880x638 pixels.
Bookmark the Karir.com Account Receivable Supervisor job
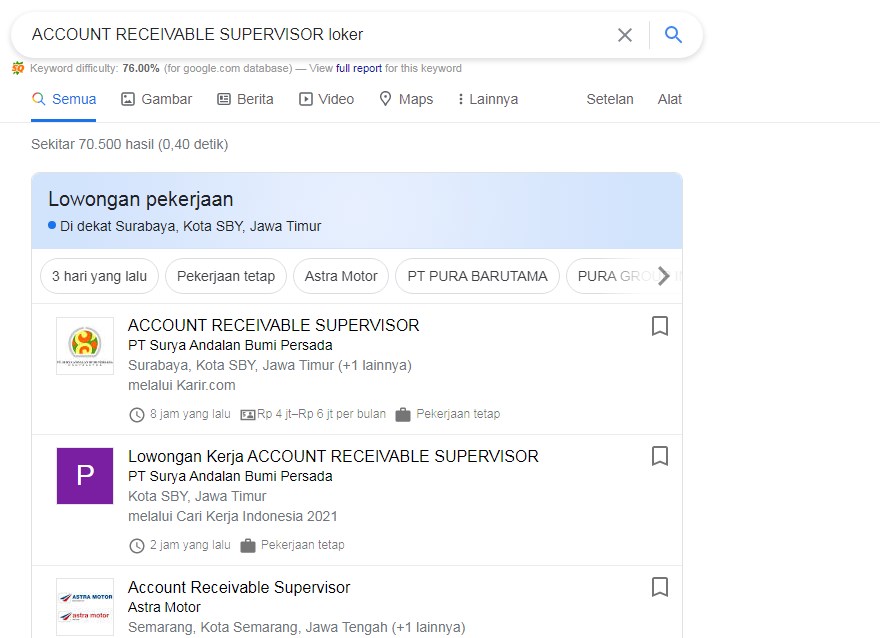pos(660,326)
